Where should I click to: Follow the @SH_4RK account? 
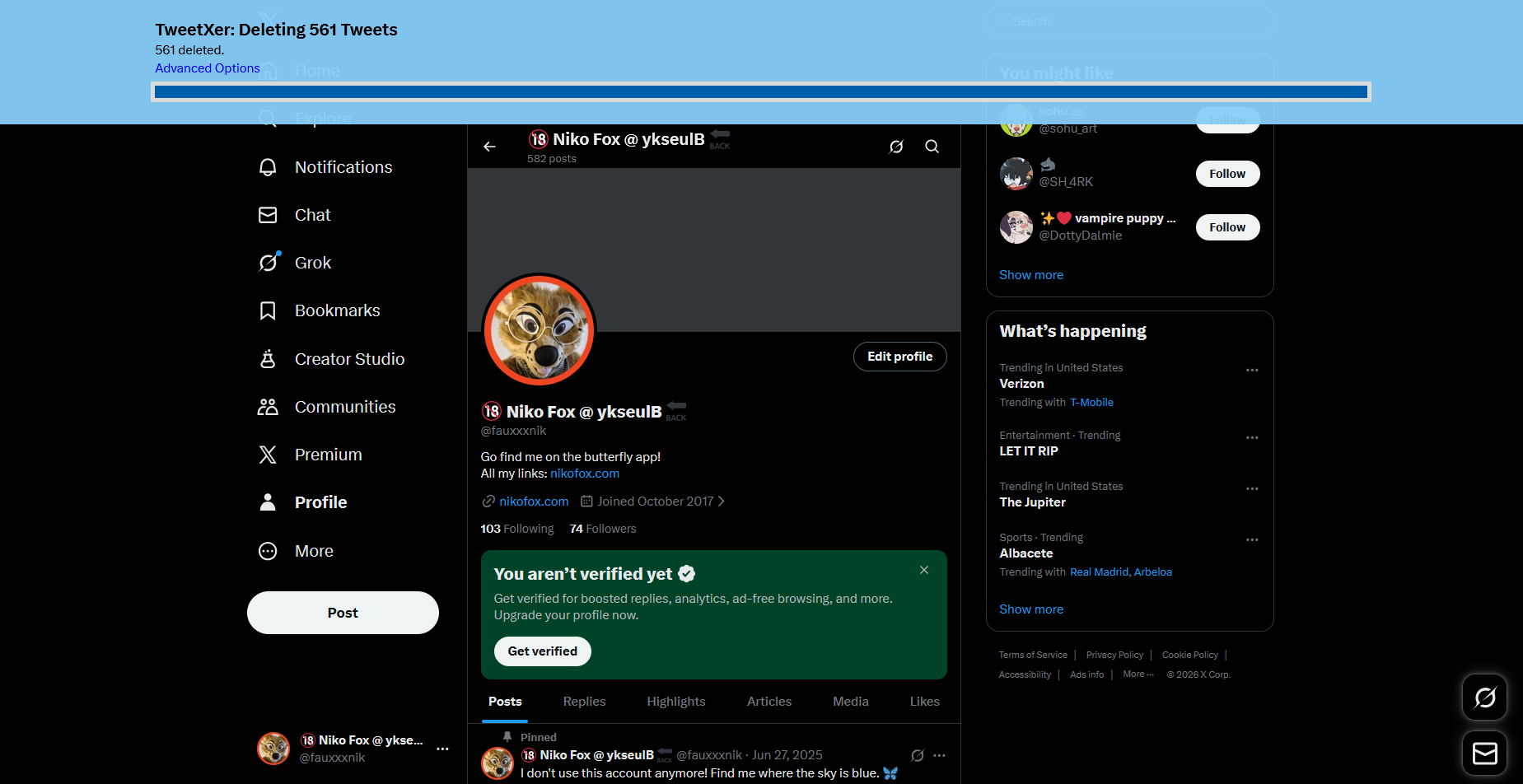(1226, 174)
